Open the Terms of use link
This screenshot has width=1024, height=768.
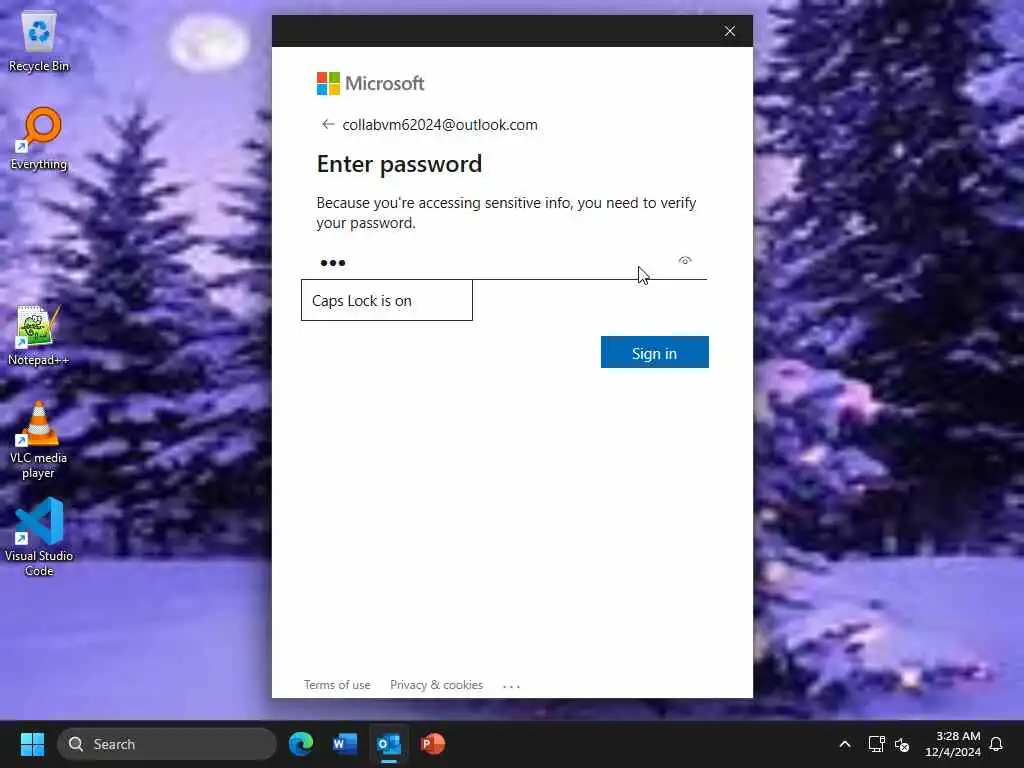[337, 685]
